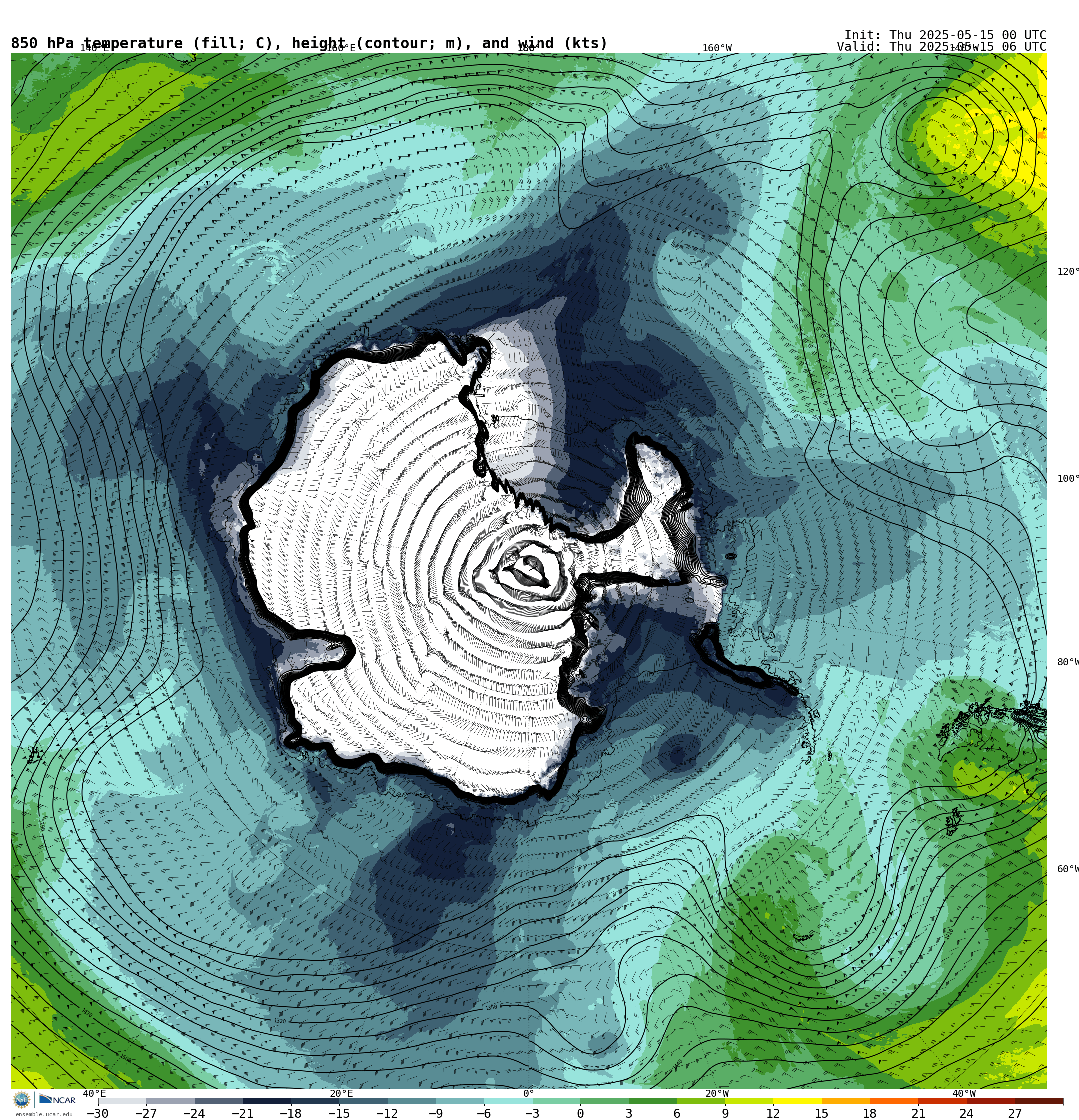Screen dimensions: 1079x1120
Task: Click the -6 colorbar label
Action: (x=483, y=1113)
